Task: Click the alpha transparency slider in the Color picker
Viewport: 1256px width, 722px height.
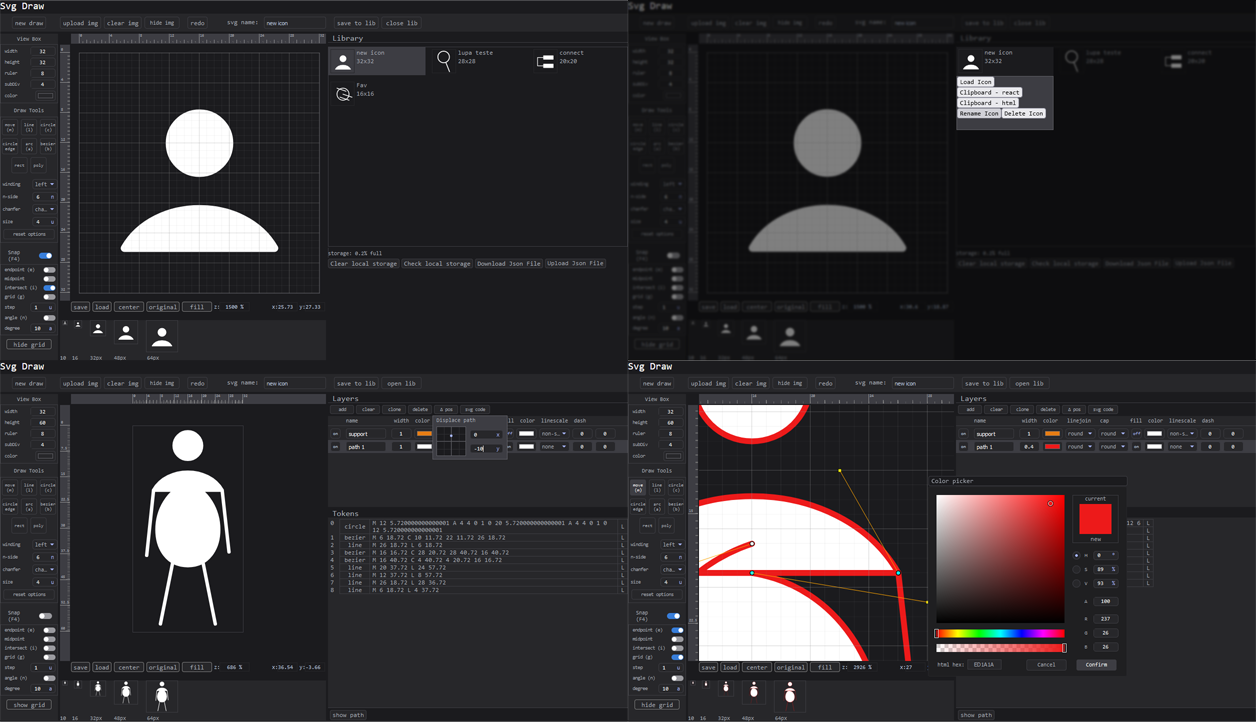Action: tap(1000, 647)
